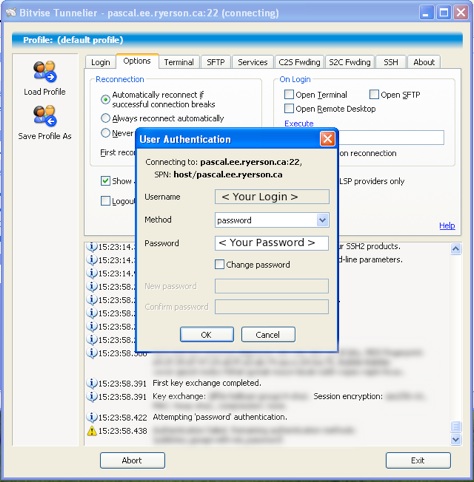Open the Help link
The image size is (474, 482).
[447, 226]
